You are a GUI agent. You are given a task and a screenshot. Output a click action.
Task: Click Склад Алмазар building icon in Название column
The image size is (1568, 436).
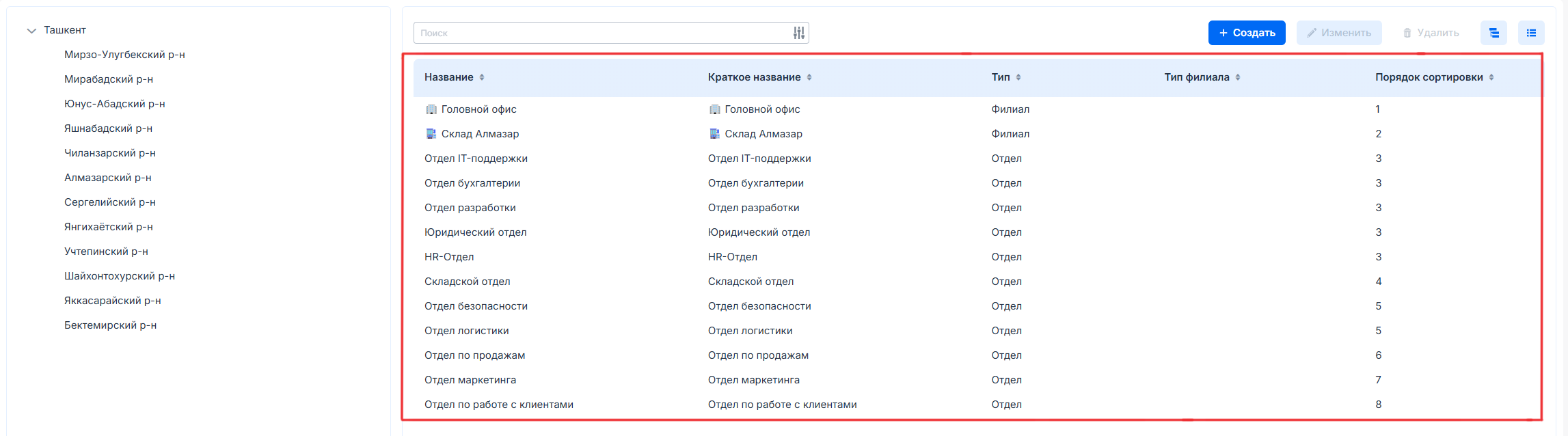point(431,134)
